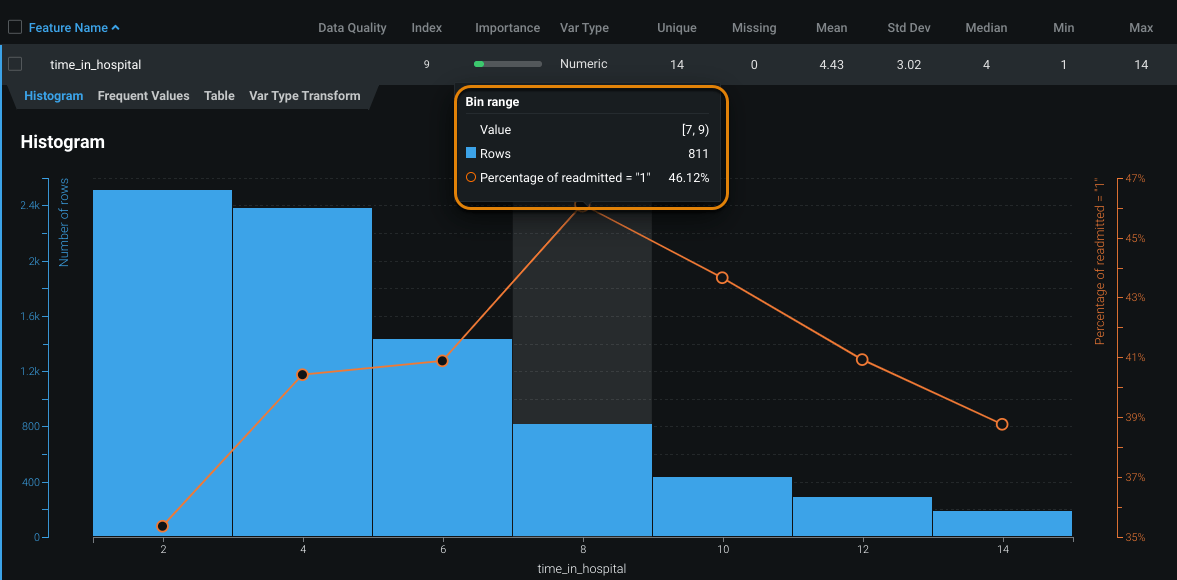Sort by Missing column header
Screen dimensions: 1177x580
point(754,28)
